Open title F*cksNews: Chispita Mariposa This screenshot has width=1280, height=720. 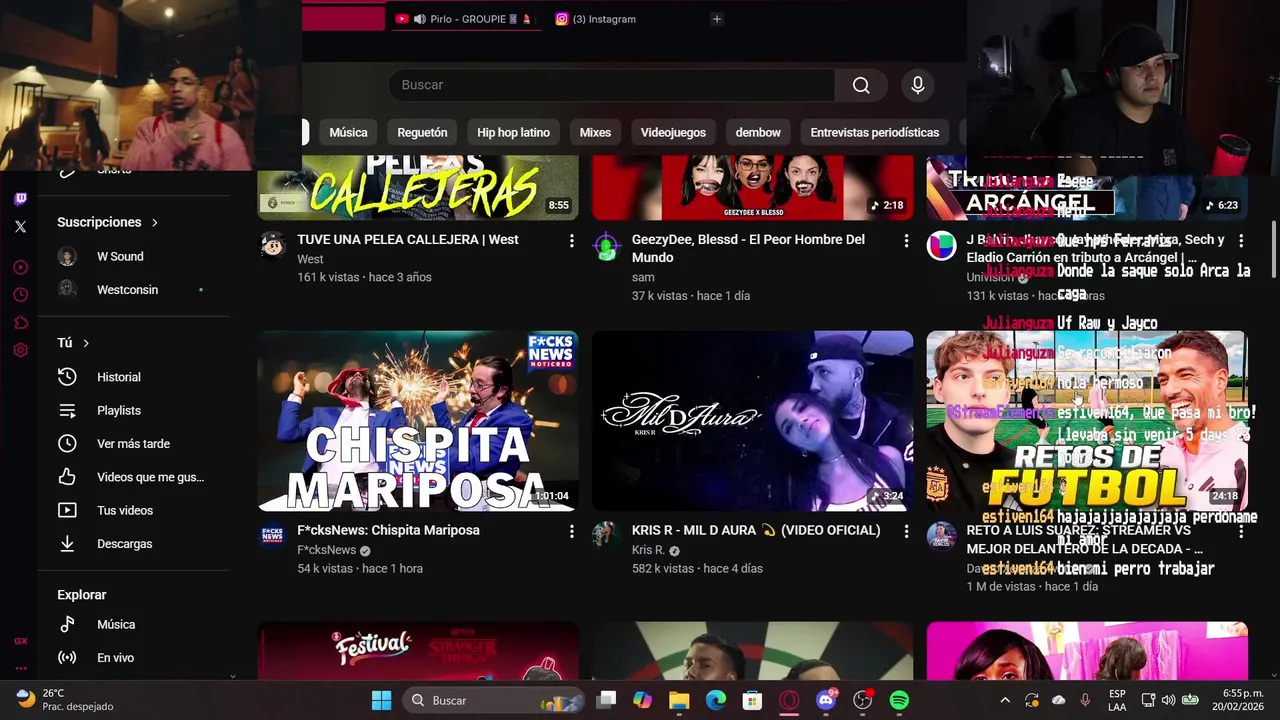(388, 530)
